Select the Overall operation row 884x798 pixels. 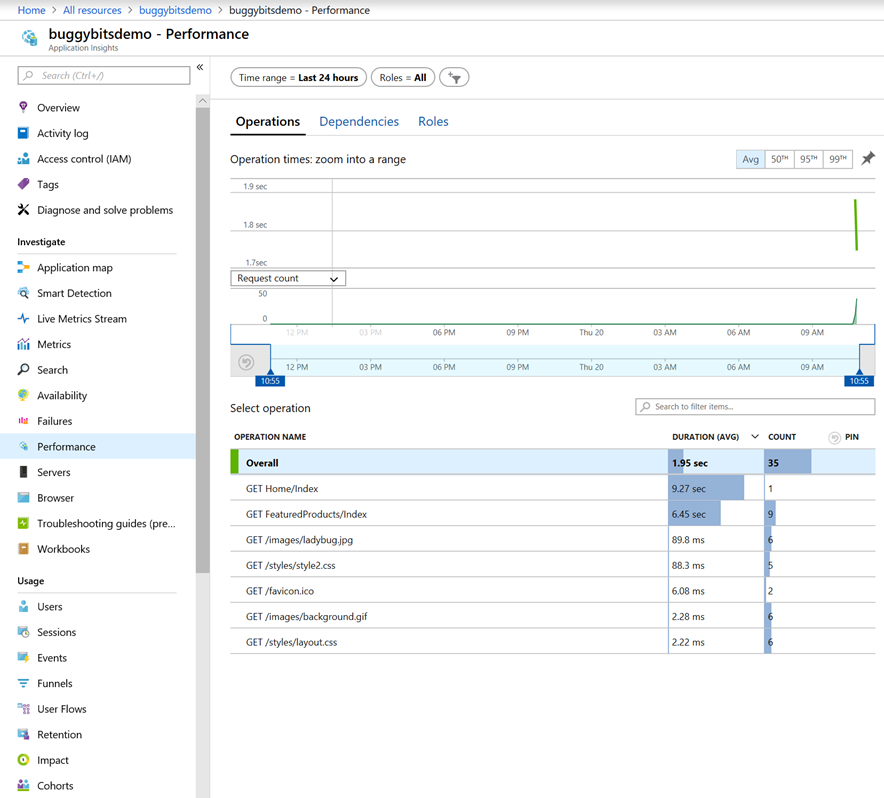pos(553,462)
